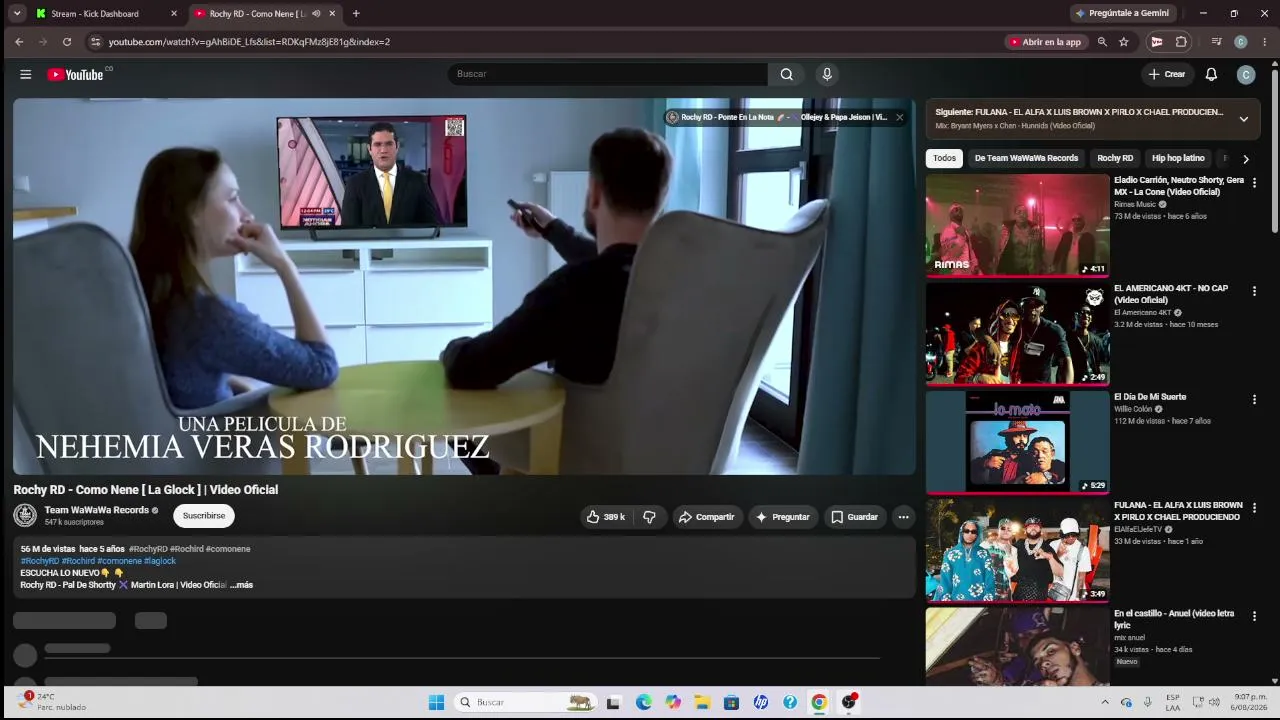Click the Compartir share button
Screen dimensions: 1280x720
coord(707,517)
